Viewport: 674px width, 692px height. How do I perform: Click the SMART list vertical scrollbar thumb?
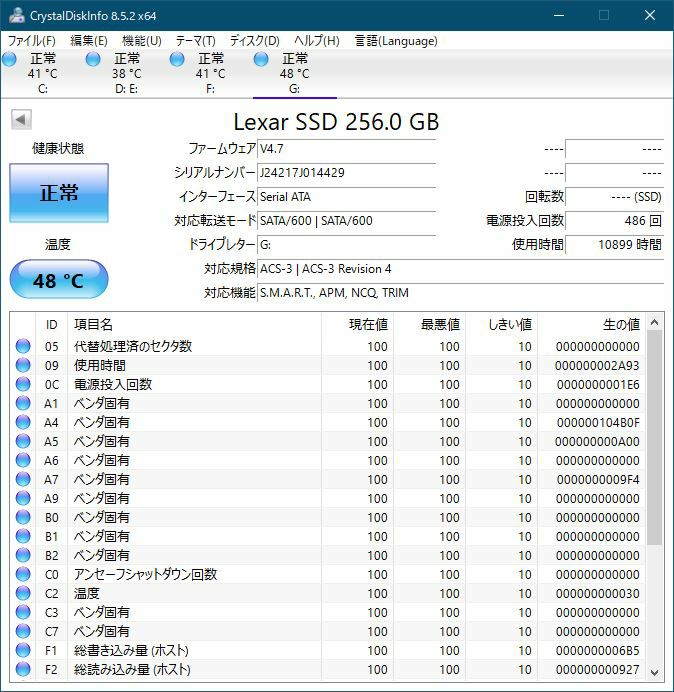pos(655,437)
